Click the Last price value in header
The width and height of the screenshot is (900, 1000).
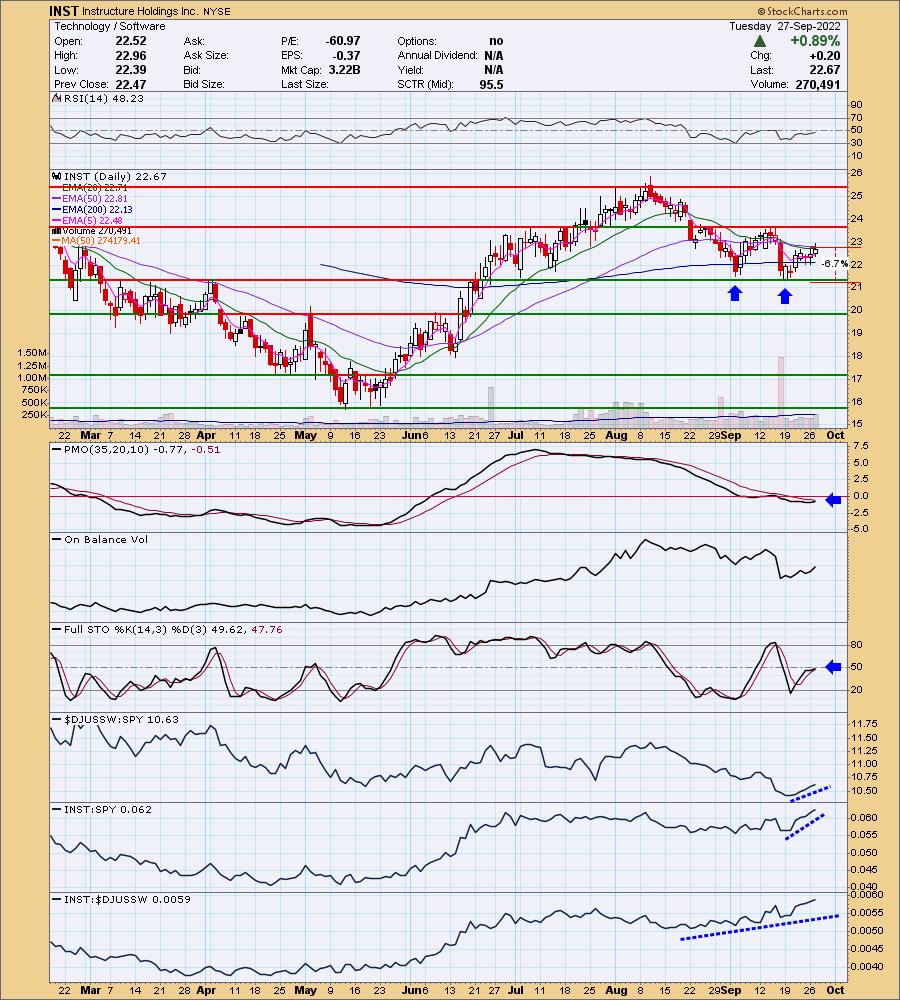(x=825, y=70)
